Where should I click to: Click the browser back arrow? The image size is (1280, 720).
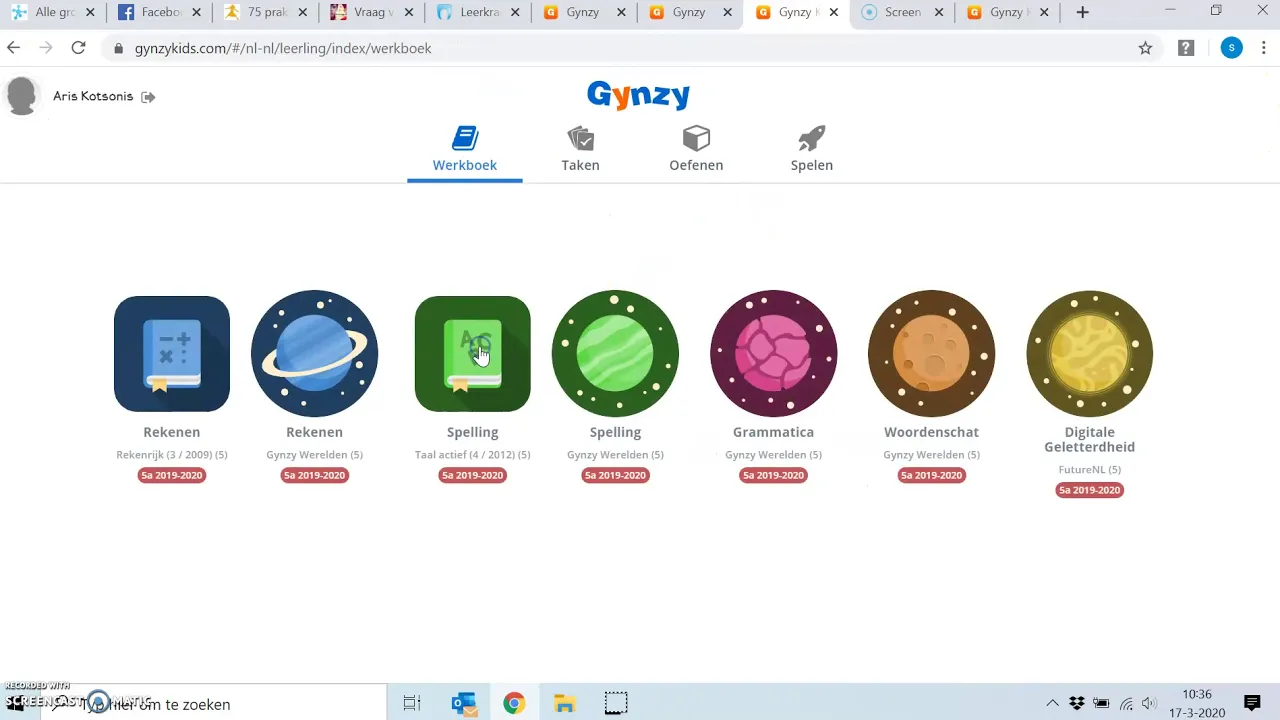tap(14, 48)
